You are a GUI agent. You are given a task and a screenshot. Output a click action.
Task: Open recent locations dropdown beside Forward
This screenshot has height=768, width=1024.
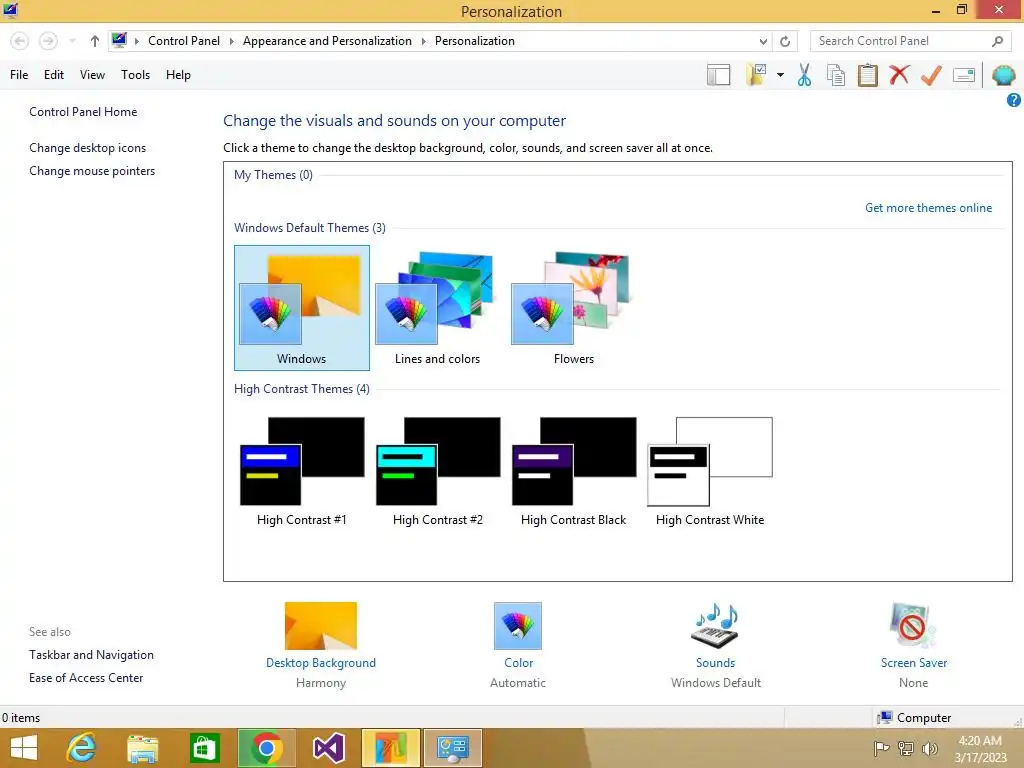72,41
